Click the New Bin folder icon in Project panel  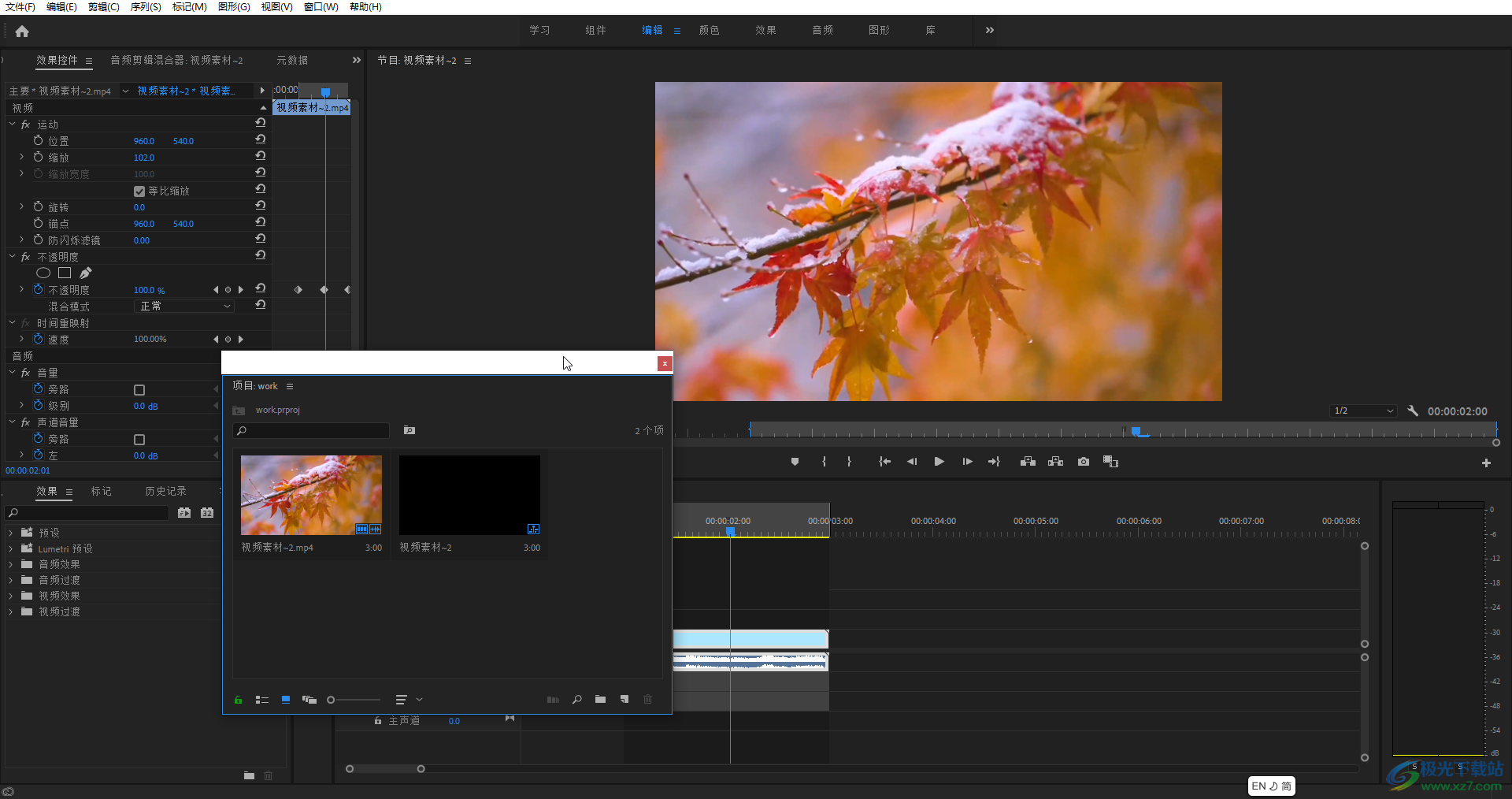coord(600,700)
